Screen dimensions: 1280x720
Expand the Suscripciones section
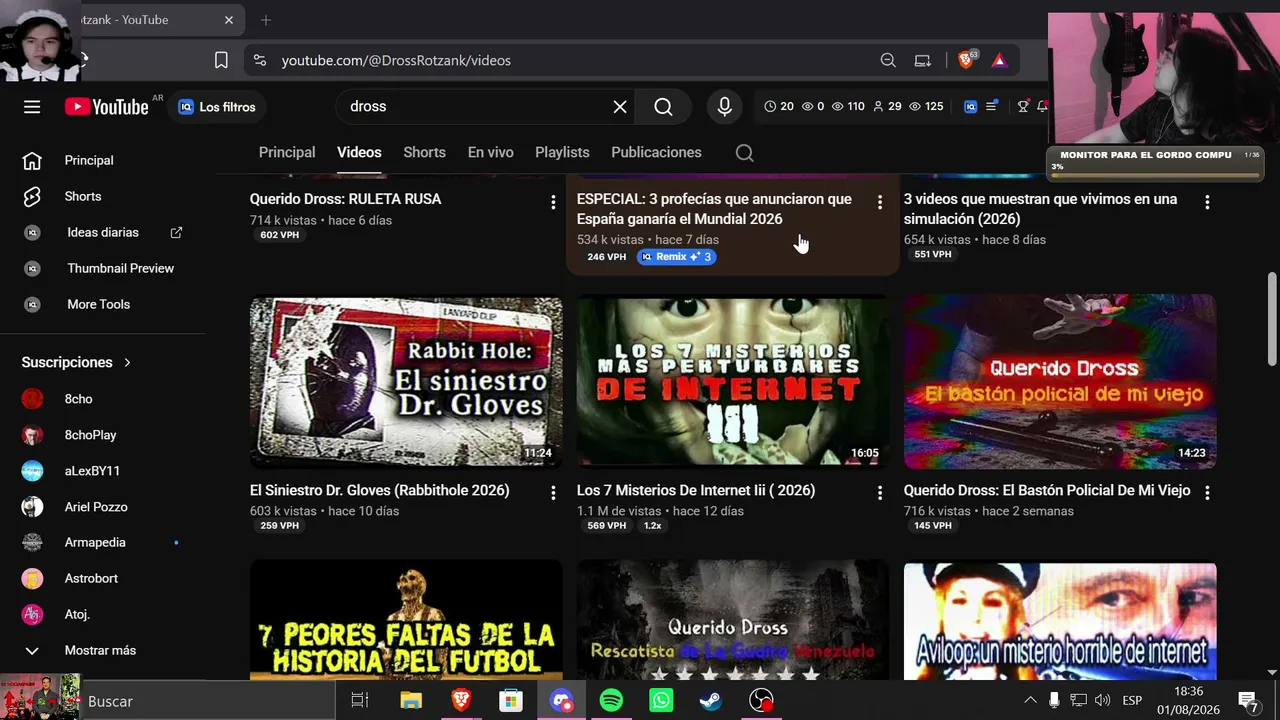[x=77, y=363]
